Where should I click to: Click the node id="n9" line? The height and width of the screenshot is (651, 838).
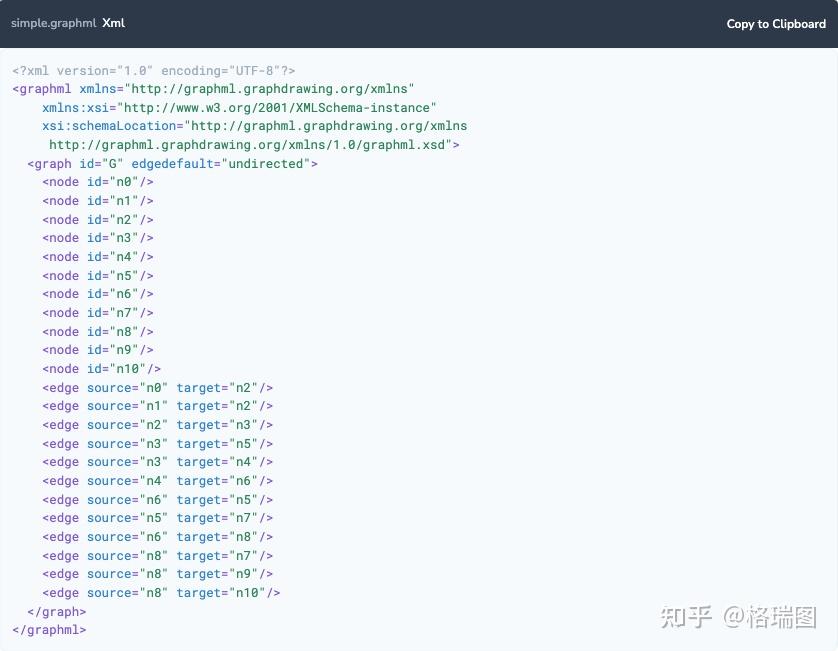98,350
